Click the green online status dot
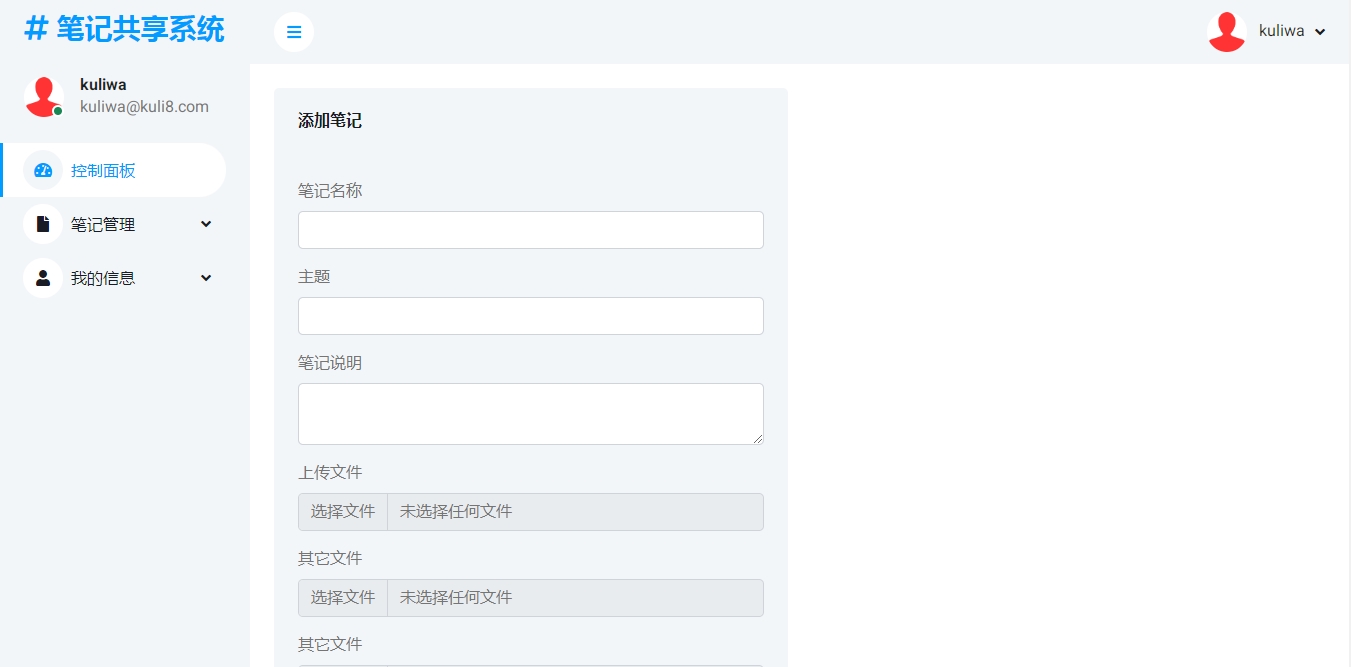The image size is (1351, 667). (58, 111)
